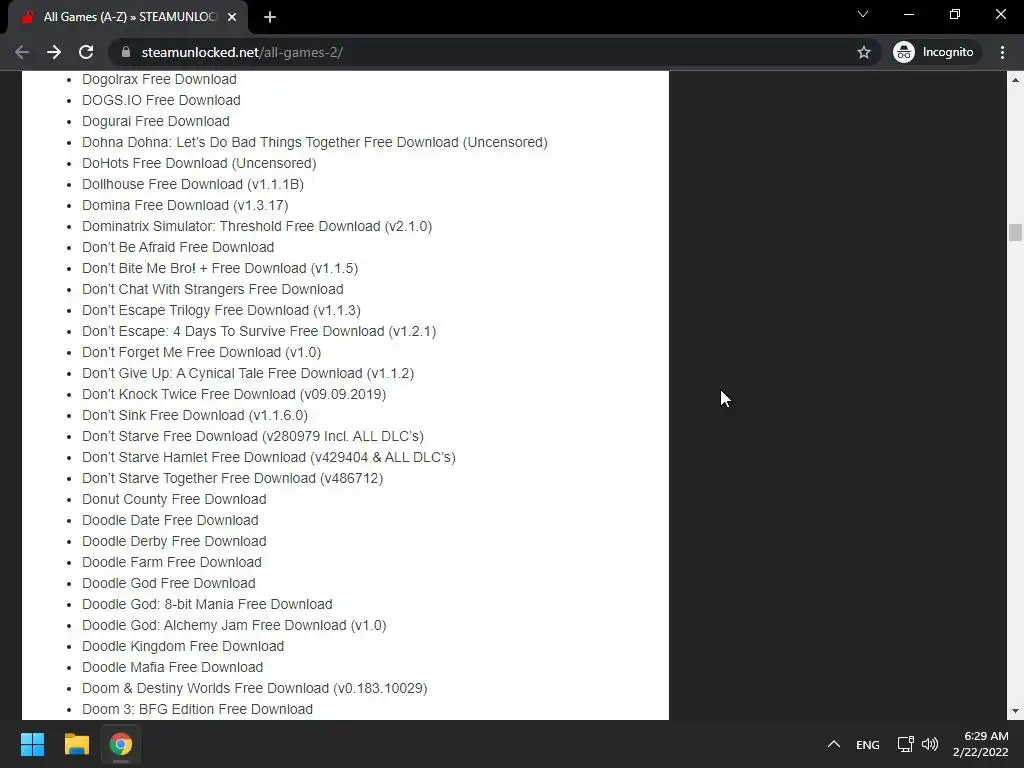The width and height of the screenshot is (1024, 768).
Task: Open the Donut County Free Download link
Action: coord(174,499)
